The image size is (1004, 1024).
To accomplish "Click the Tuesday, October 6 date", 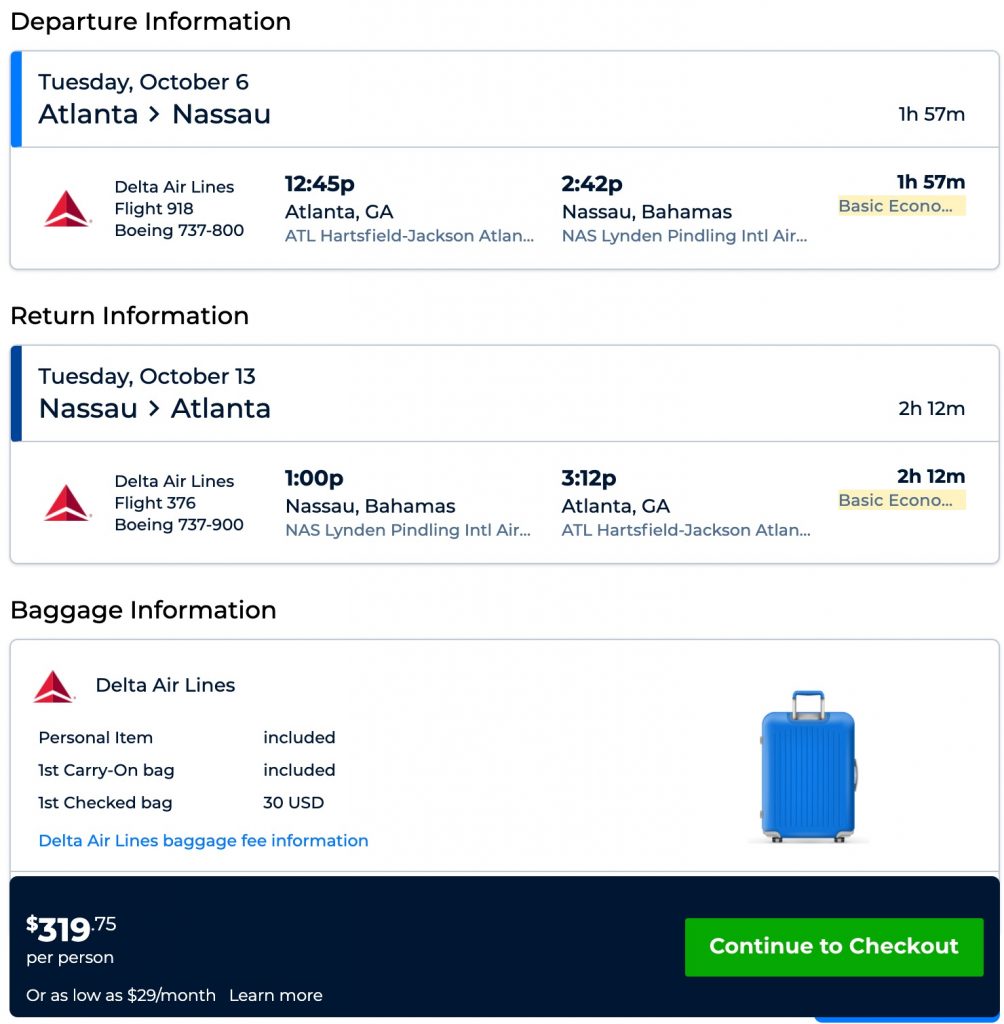I will pyautogui.click(x=143, y=82).
